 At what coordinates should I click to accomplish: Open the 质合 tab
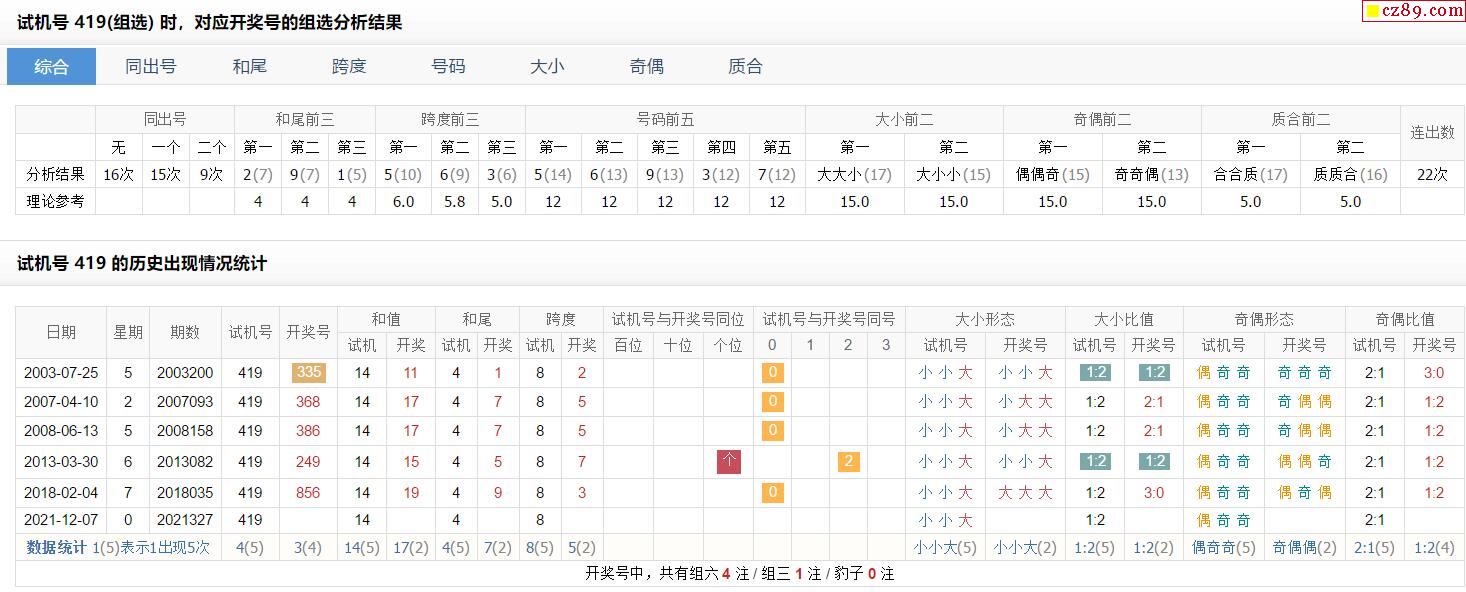(745, 67)
